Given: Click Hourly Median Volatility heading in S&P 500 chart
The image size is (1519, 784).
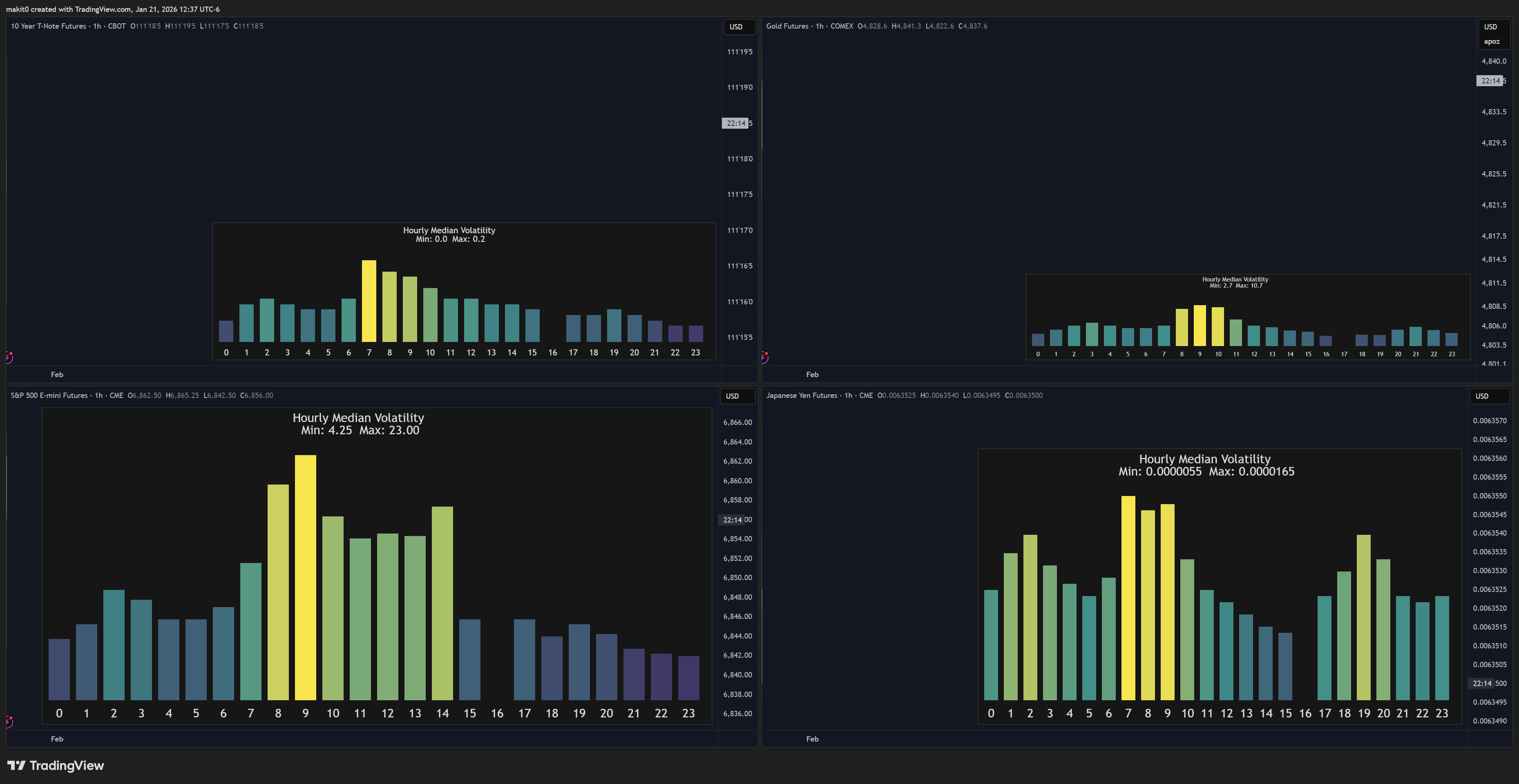Looking at the screenshot, I should pyautogui.click(x=359, y=418).
